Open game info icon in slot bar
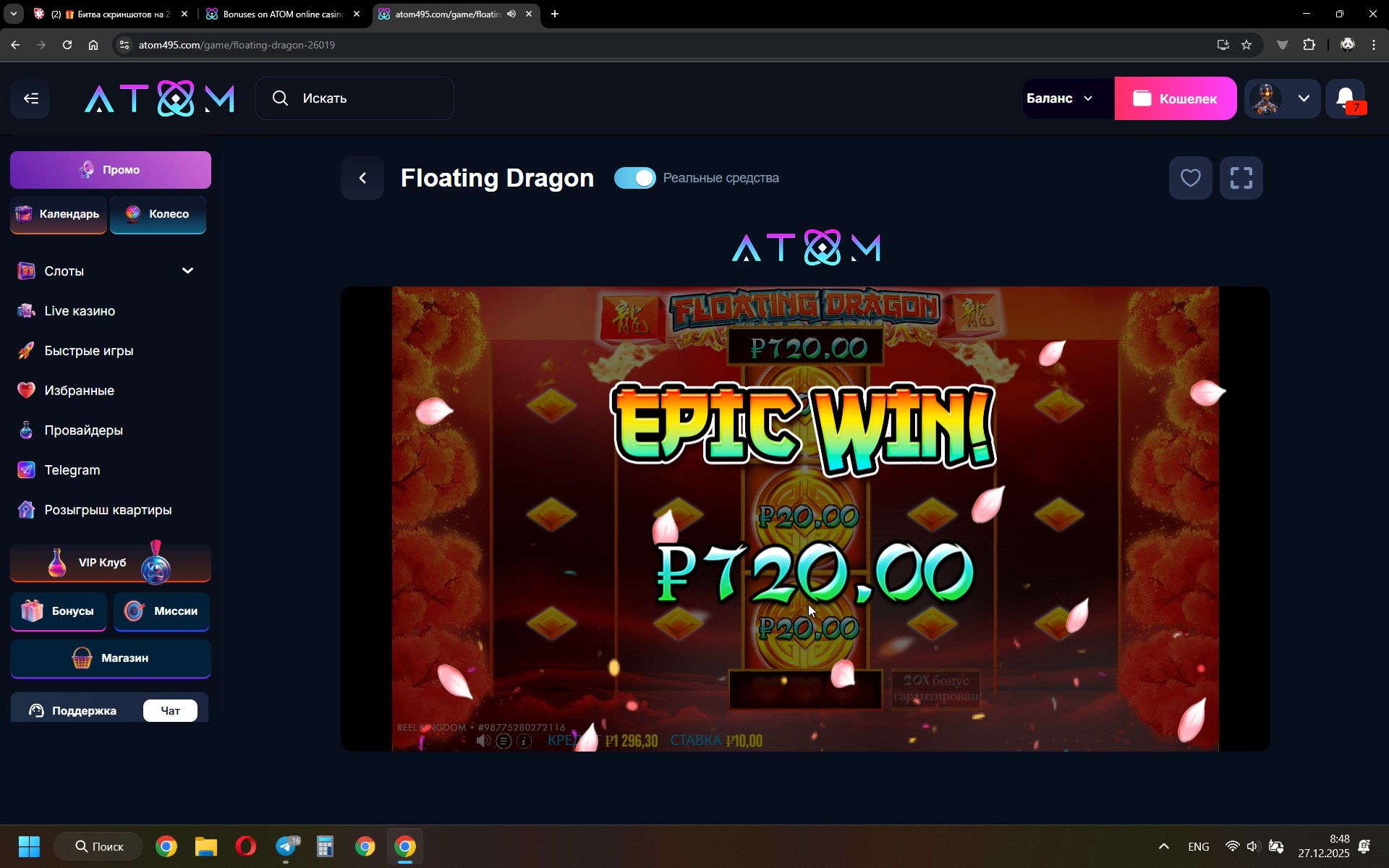 point(524,741)
